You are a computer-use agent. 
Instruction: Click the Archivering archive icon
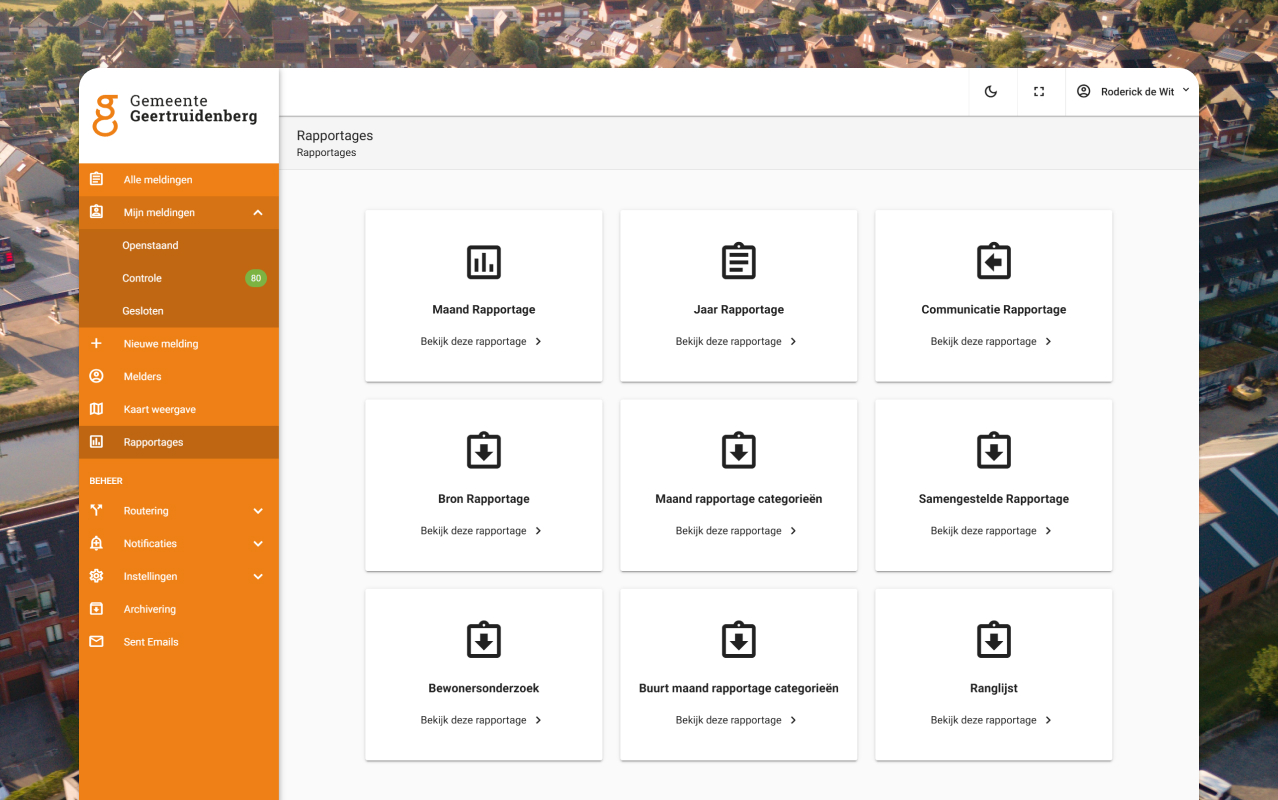coord(97,608)
